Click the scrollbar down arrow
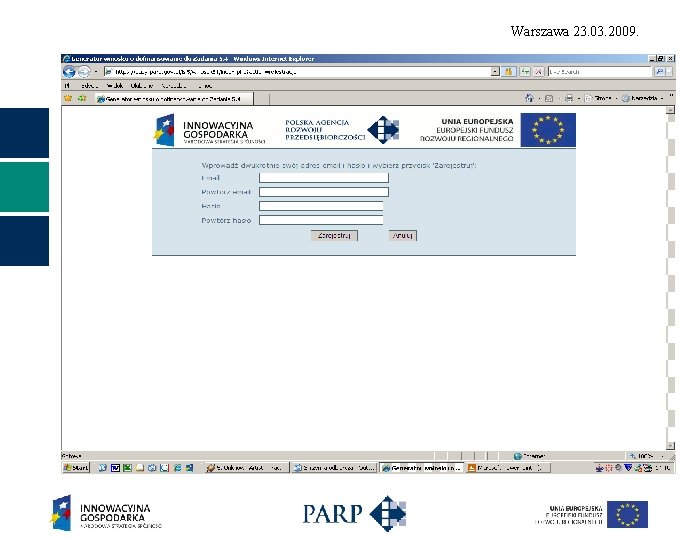The width and height of the screenshot is (700, 539). coord(670,446)
